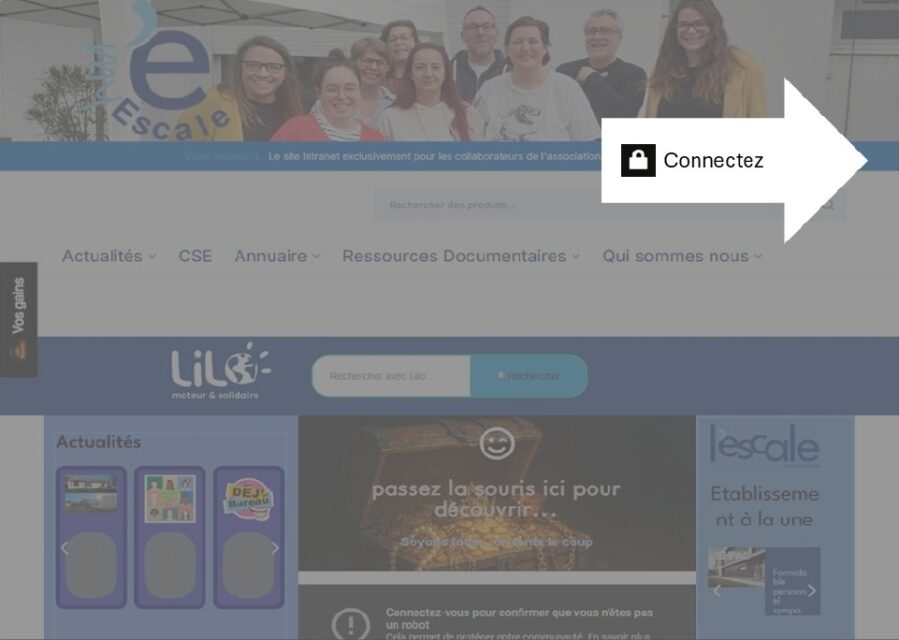Click the winking smiley icon
The image size is (899, 640).
point(497,443)
